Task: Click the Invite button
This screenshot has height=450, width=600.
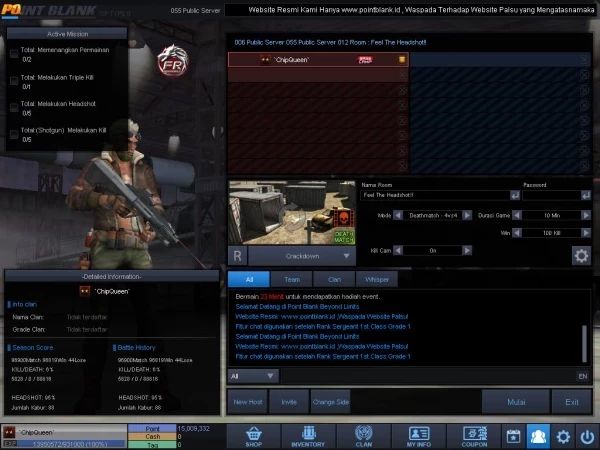Action: tap(289, 402)
